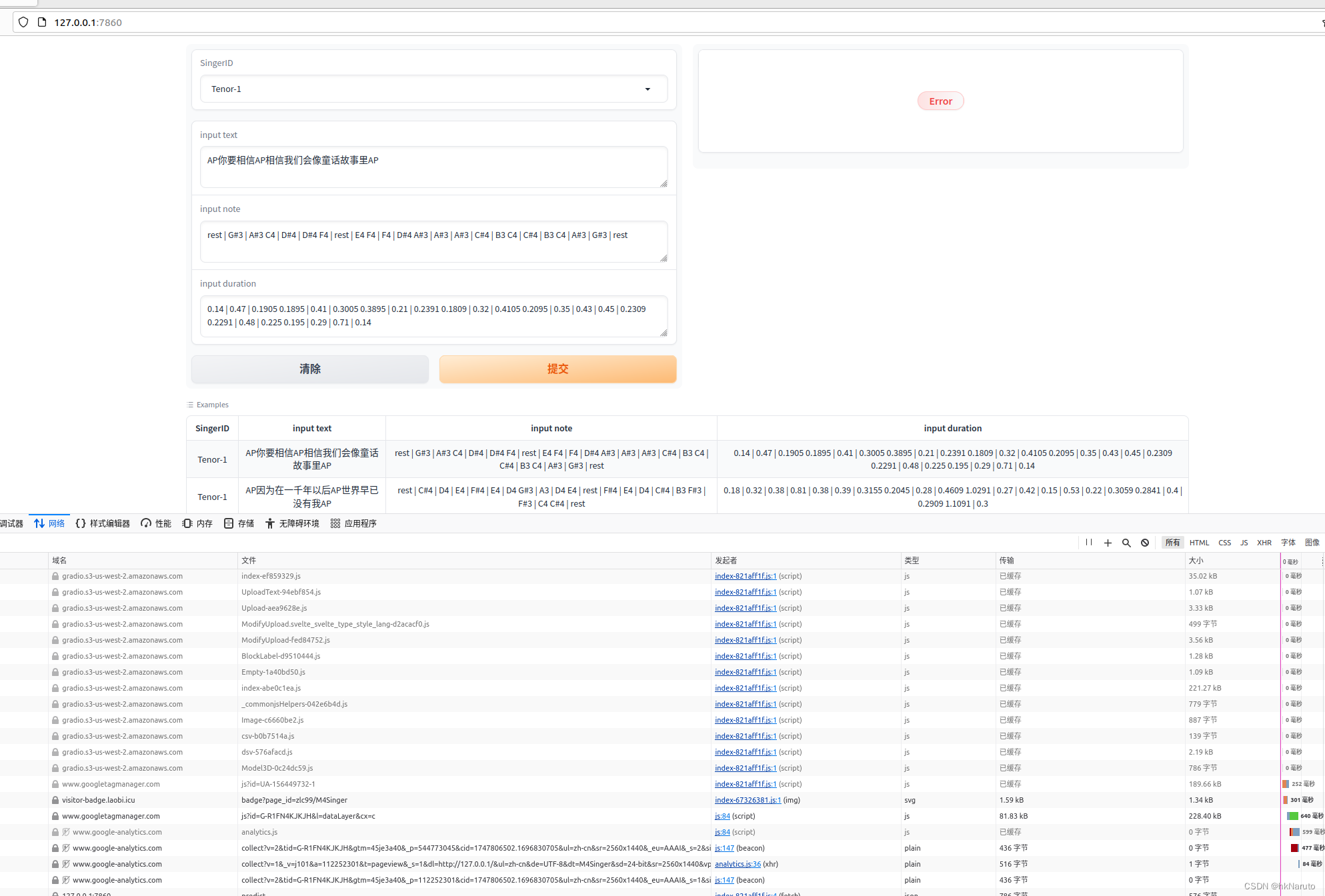Viewport: 1325px width, 896px height.
Task: Sort requests by 大小 column header
Action: coord(1196,560)
